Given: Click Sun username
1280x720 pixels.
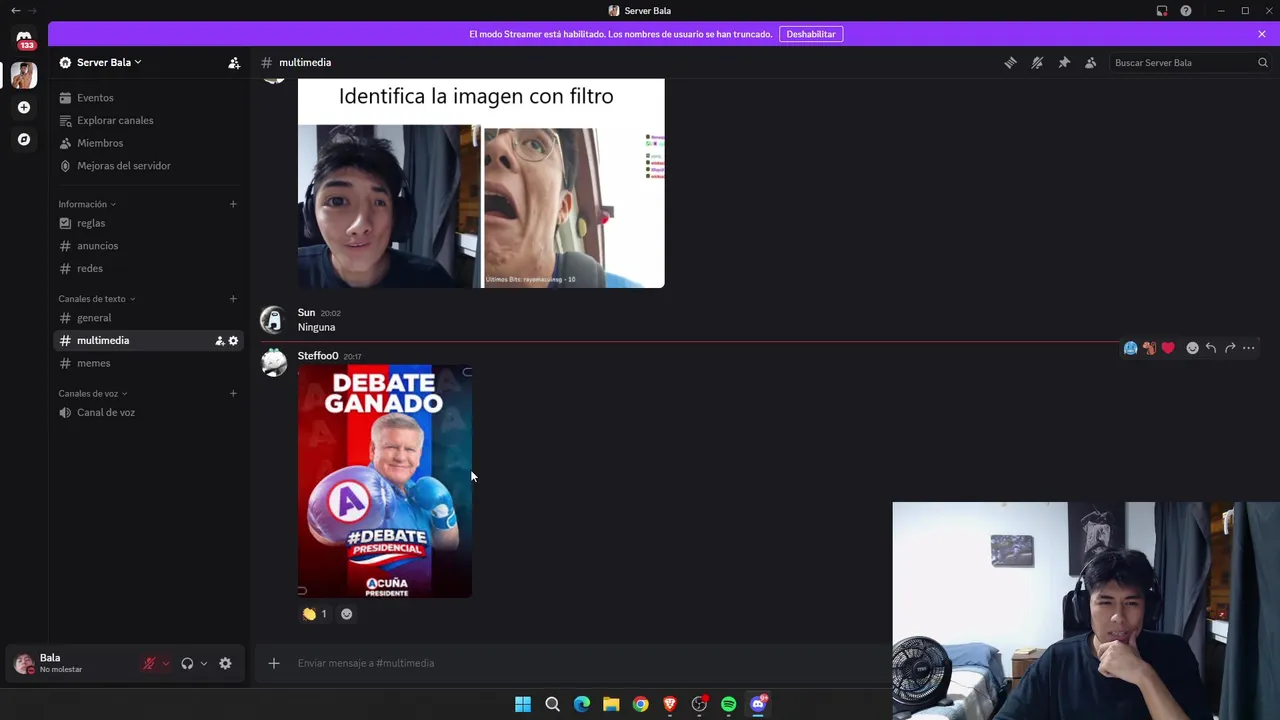Looking at the screenshot, I should pyautogui.click(x=306, y=313).
